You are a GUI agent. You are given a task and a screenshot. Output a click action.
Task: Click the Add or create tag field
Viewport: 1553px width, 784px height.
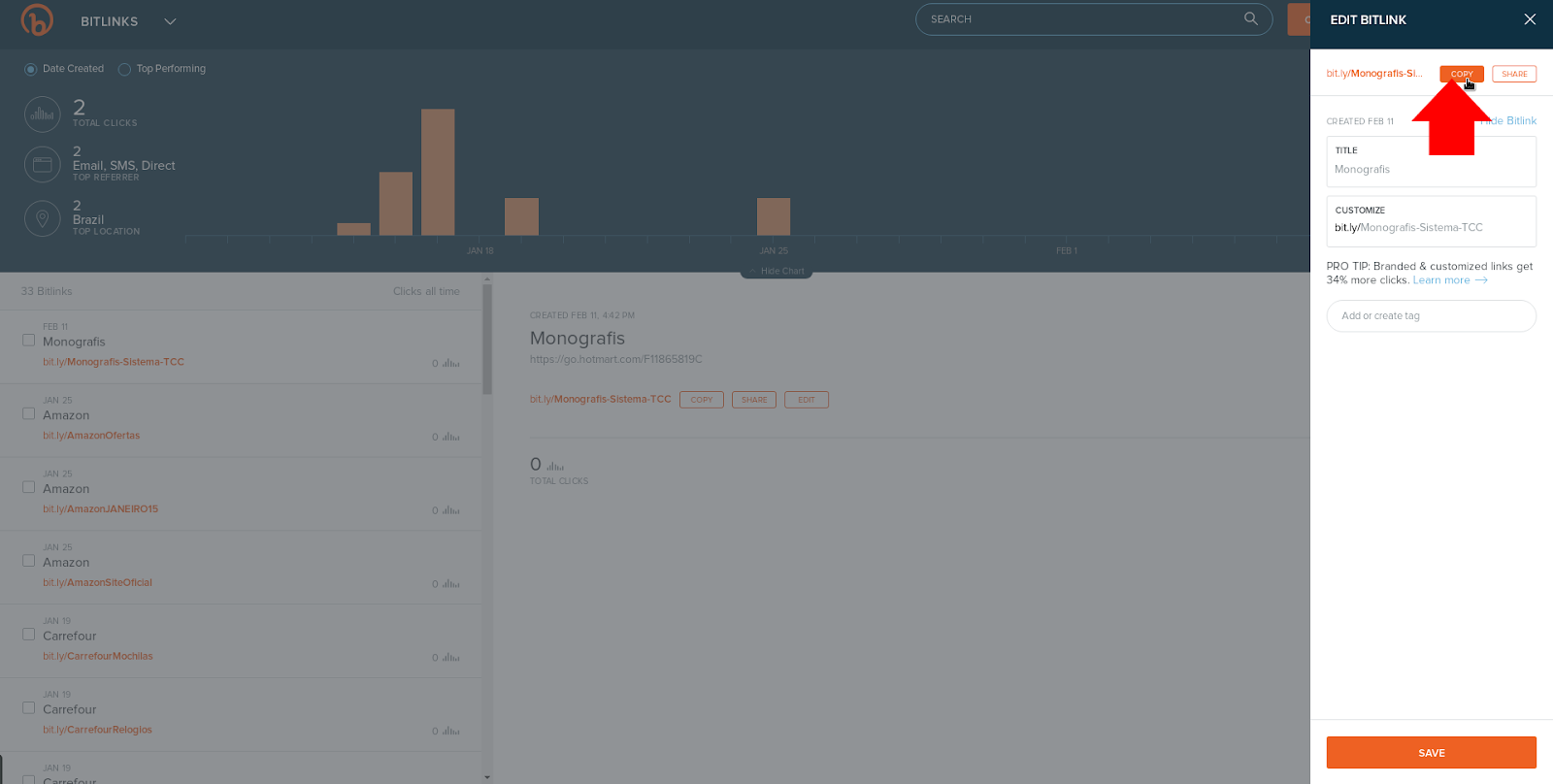tap(1431, 316)
